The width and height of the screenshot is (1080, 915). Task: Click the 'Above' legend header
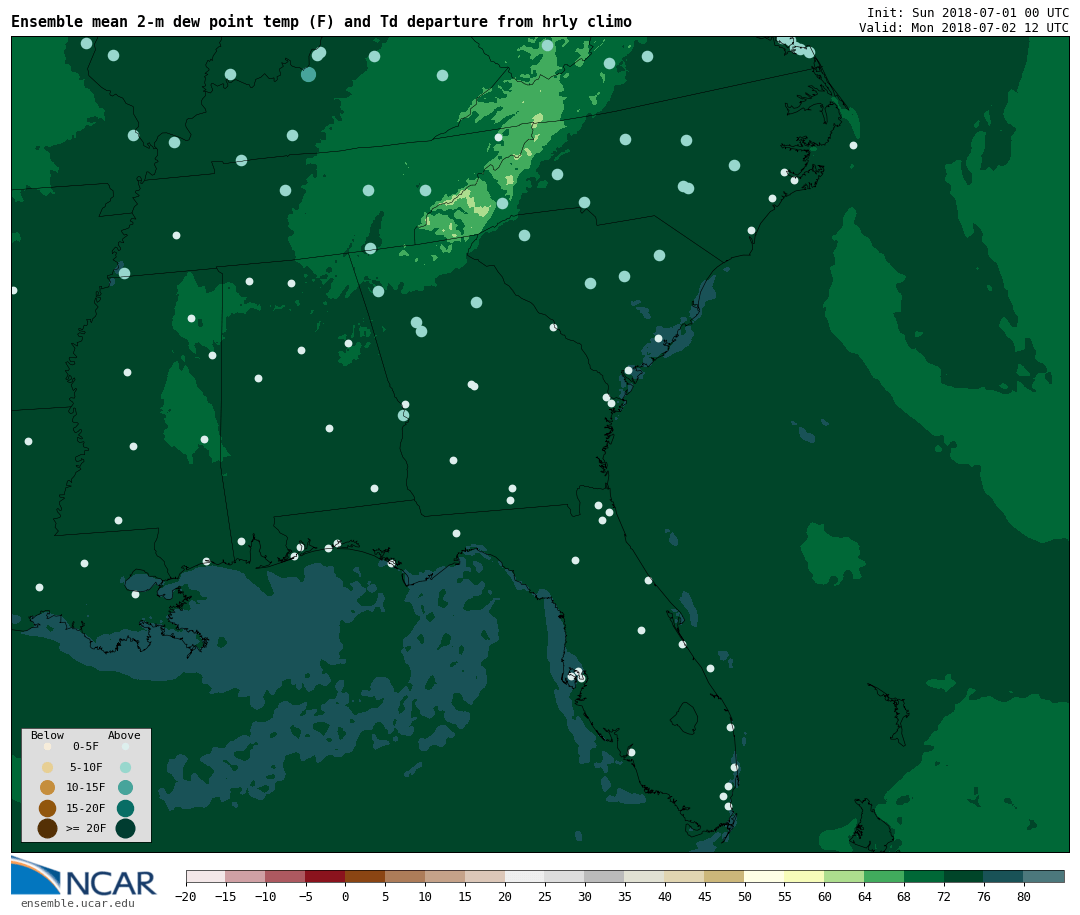point(124,735)
